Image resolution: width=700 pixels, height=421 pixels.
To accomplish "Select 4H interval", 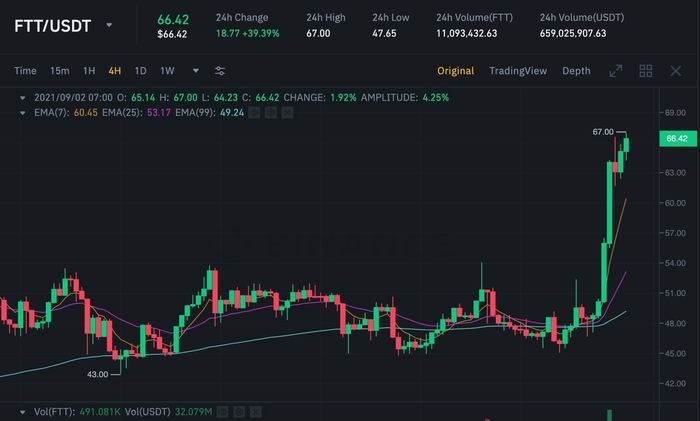I will click(x=115, y=71).
